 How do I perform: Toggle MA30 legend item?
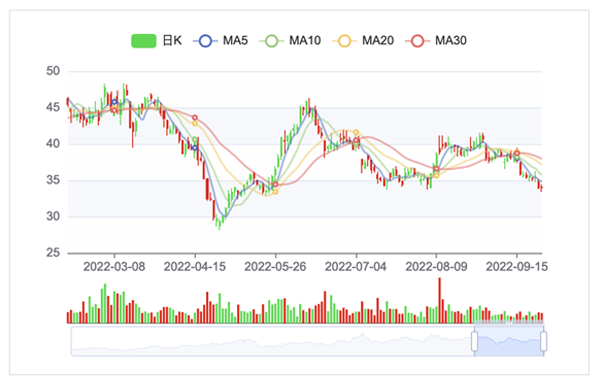click(x=436, y=41)
